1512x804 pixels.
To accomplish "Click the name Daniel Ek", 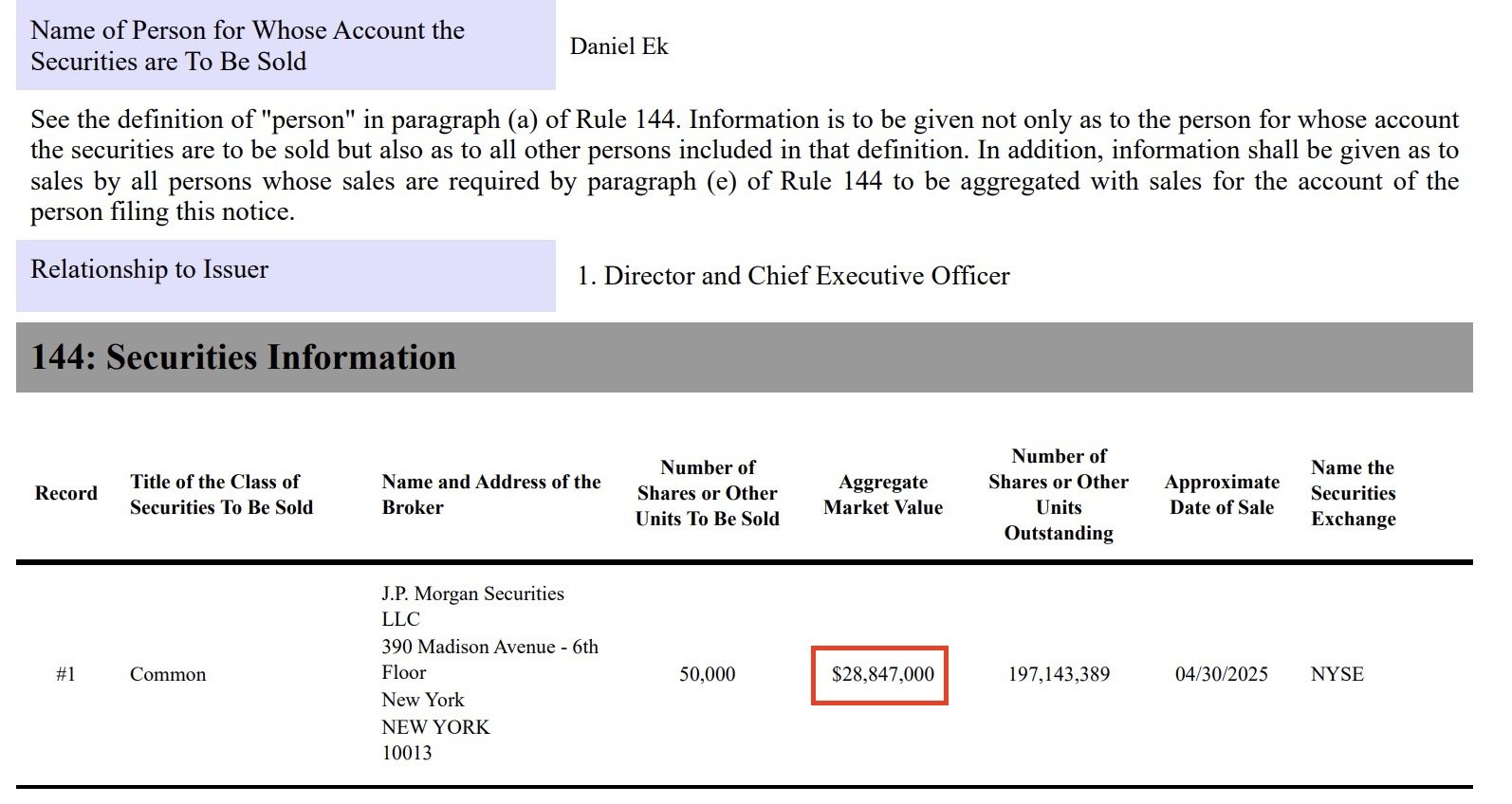I will click(618, 46).
